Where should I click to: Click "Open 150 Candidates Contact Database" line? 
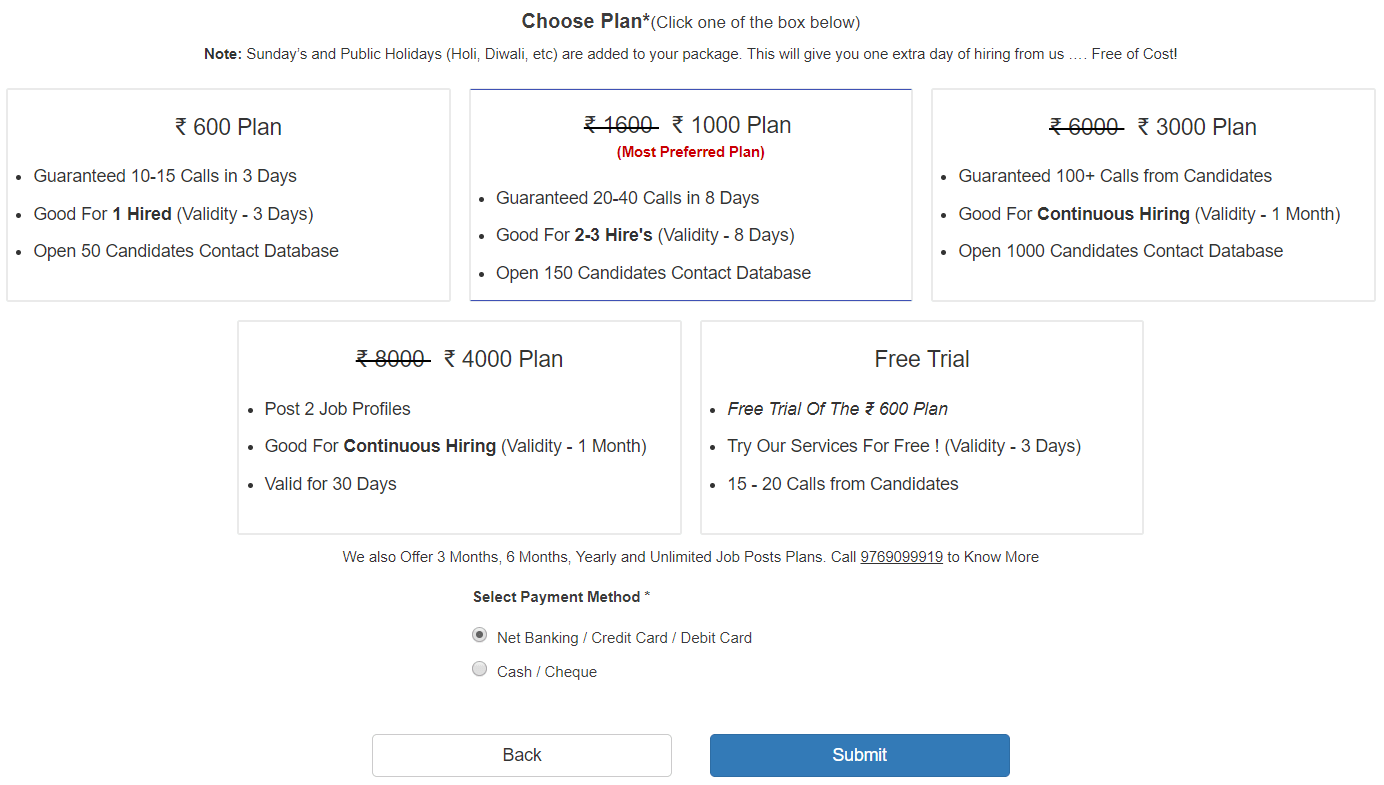(653, 273)
